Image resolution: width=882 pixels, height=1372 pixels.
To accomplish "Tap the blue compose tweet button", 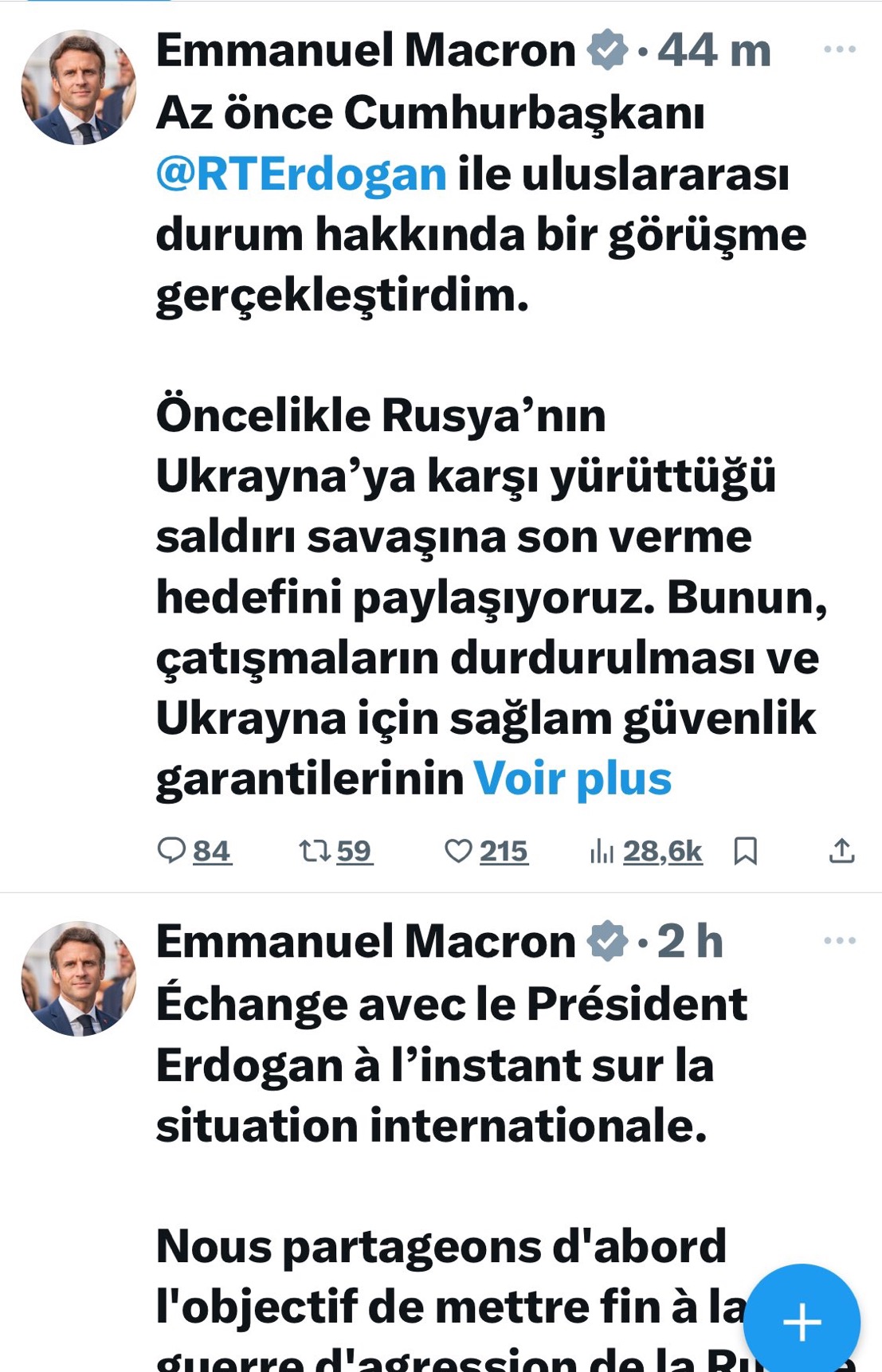I will pyautogui.click(x=802, y=1322).
